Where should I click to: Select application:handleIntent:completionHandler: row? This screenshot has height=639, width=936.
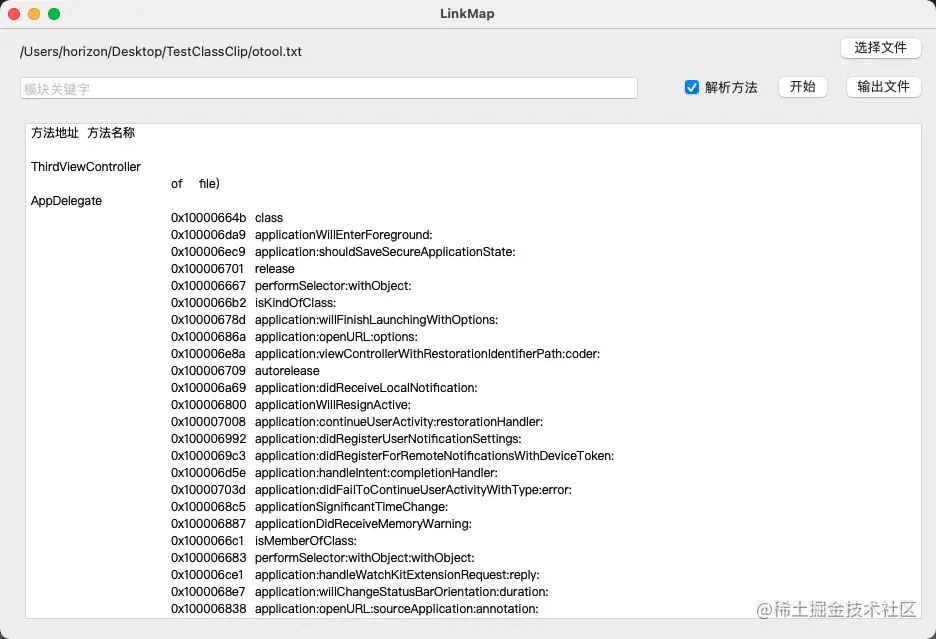coord(334,473)
